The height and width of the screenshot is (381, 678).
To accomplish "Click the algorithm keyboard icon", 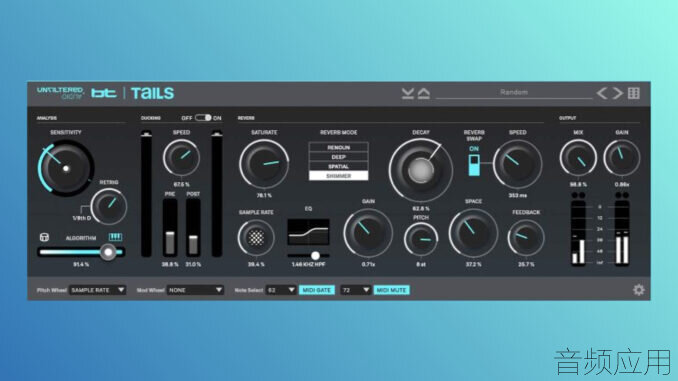I will tap(115, 237).
